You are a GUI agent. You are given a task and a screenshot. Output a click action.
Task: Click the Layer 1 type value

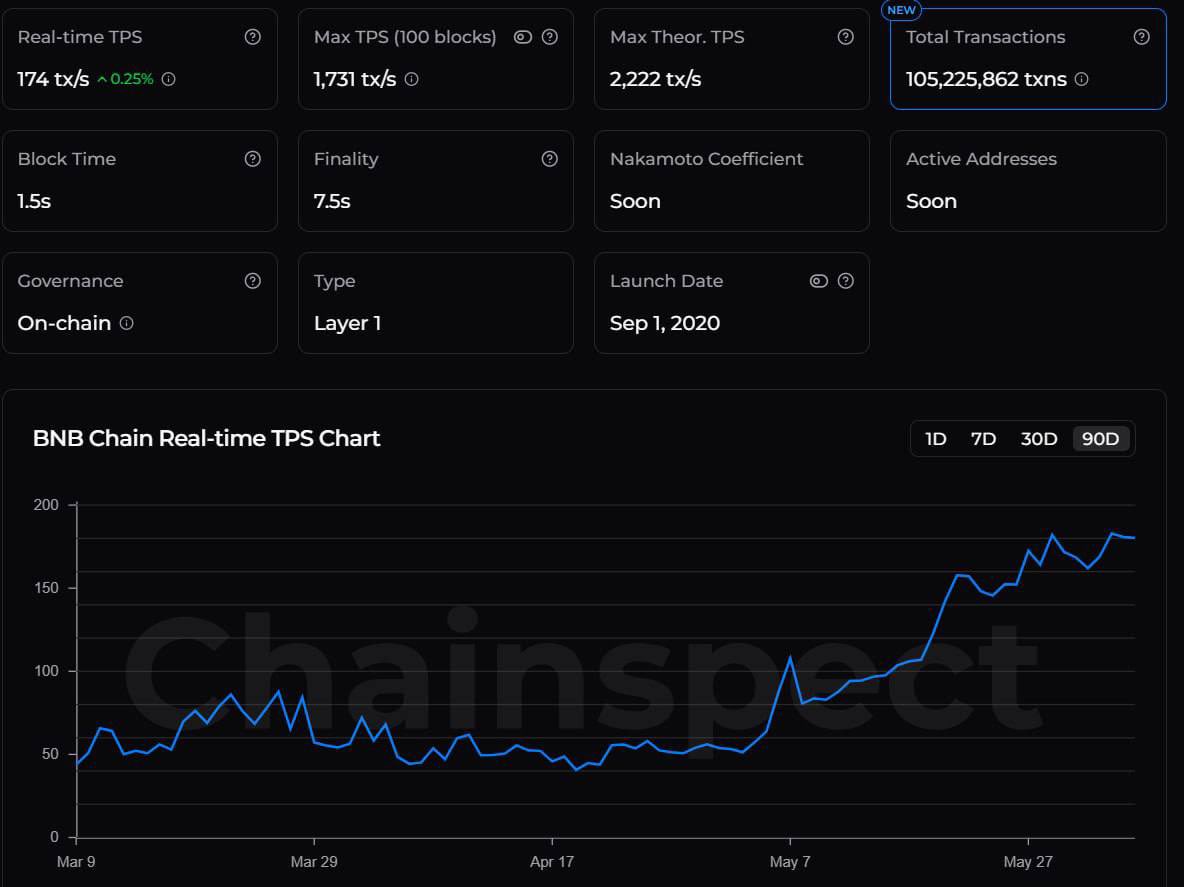click(x=347, y=323)
